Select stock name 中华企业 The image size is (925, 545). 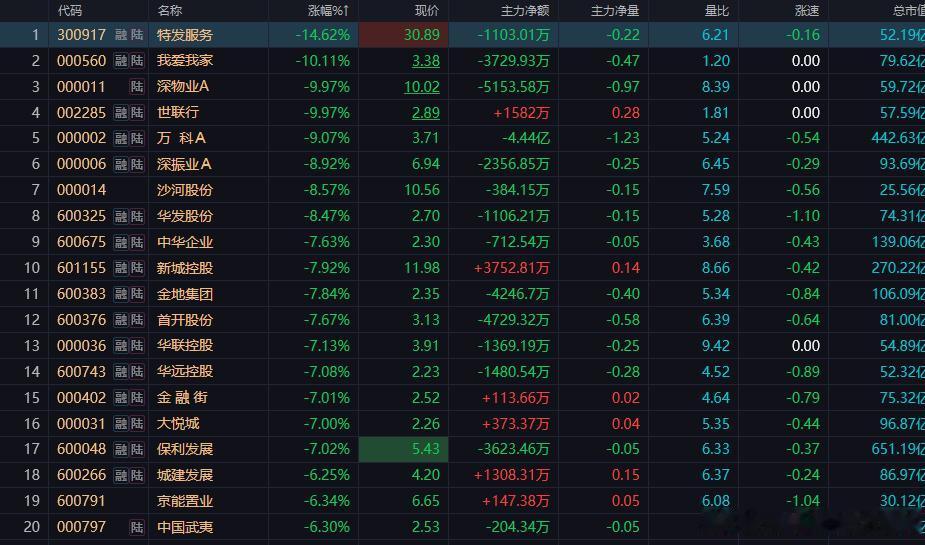185,242
